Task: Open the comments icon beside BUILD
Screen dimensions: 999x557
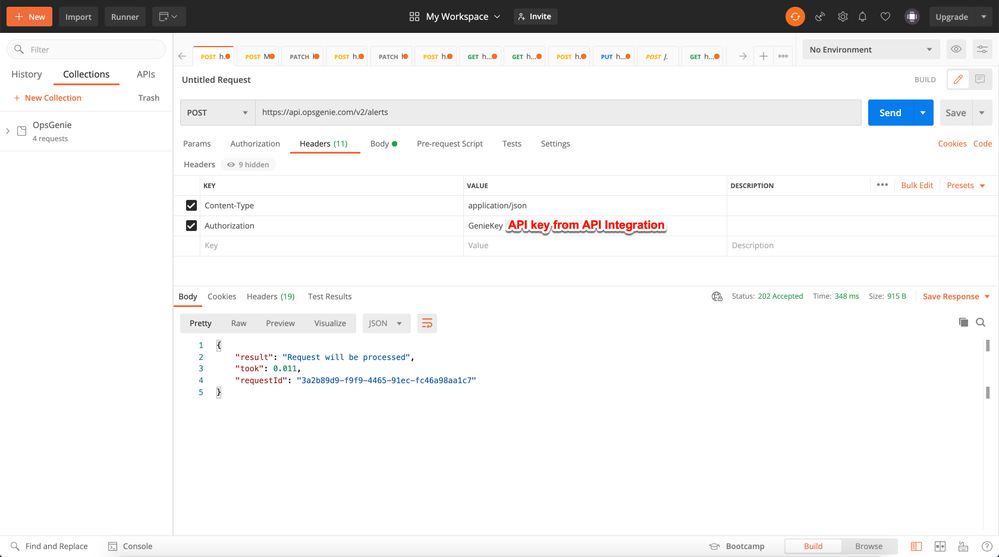Action: [980, 79]
